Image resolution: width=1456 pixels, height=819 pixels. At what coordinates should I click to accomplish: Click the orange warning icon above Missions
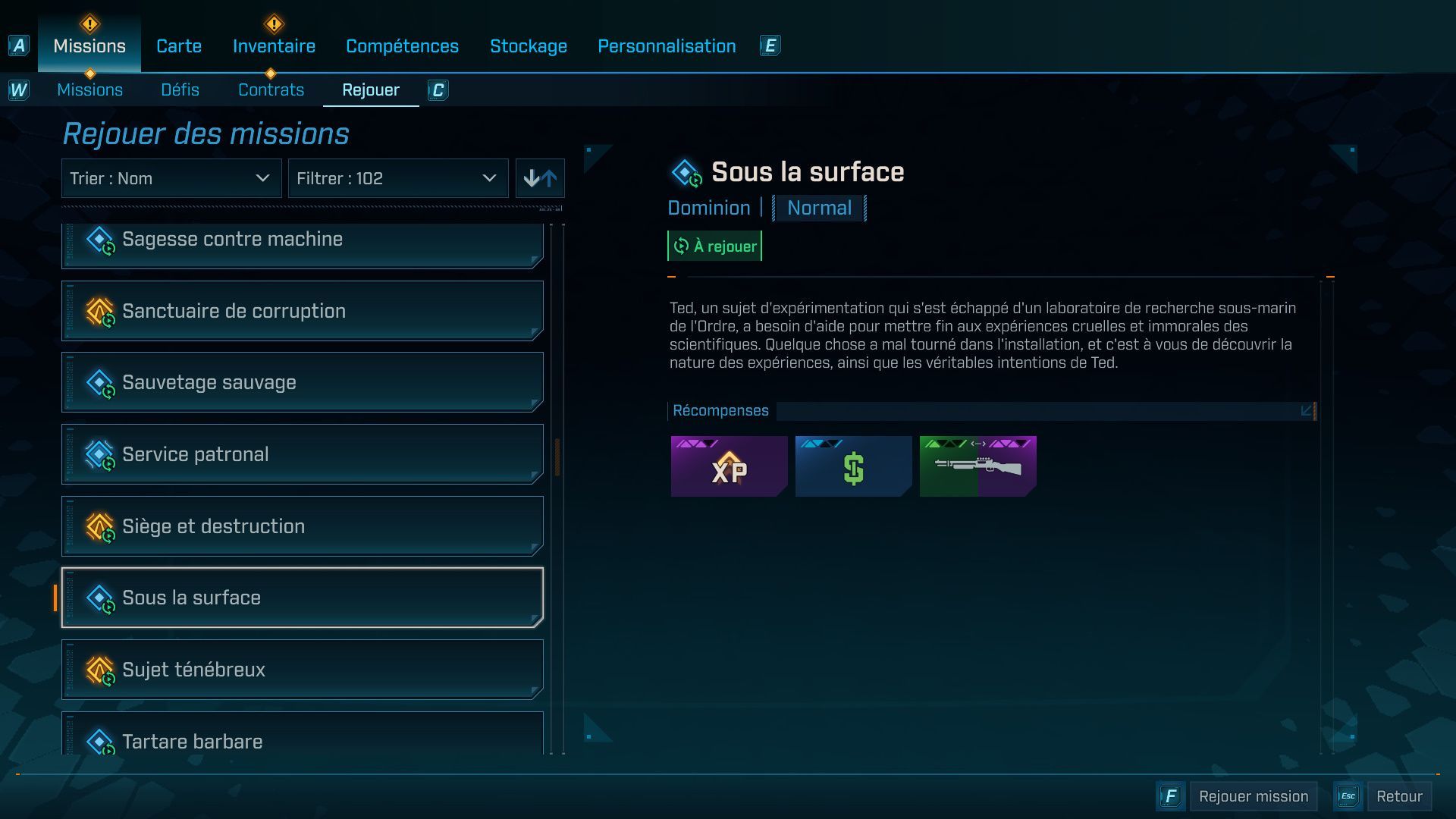click(x=89, y=24)
